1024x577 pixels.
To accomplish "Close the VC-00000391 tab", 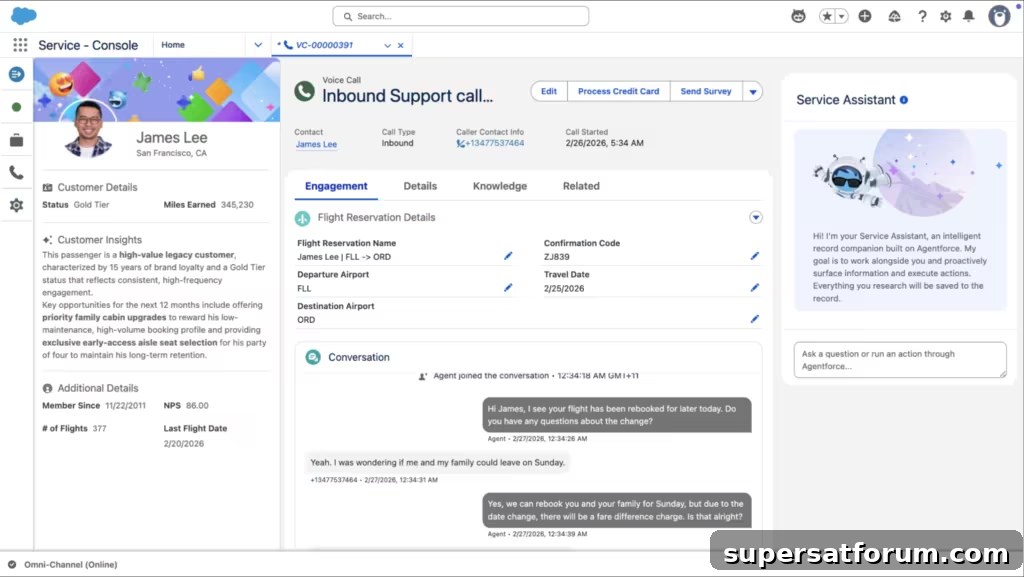I will [400, 46].
